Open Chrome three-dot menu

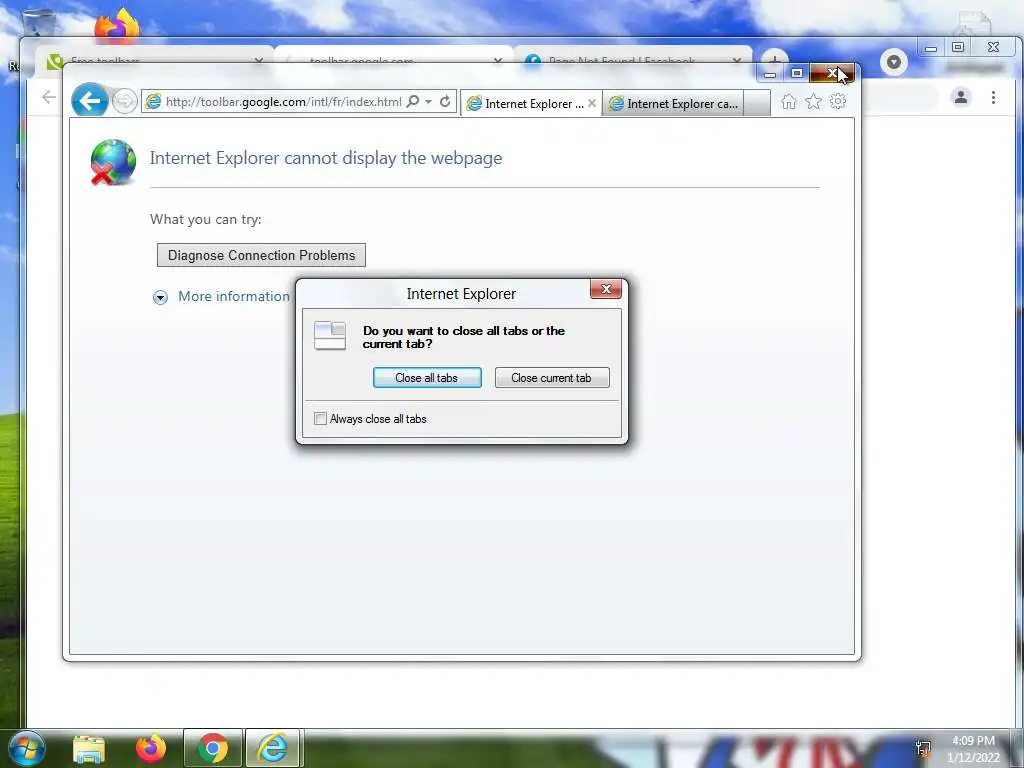993,97
